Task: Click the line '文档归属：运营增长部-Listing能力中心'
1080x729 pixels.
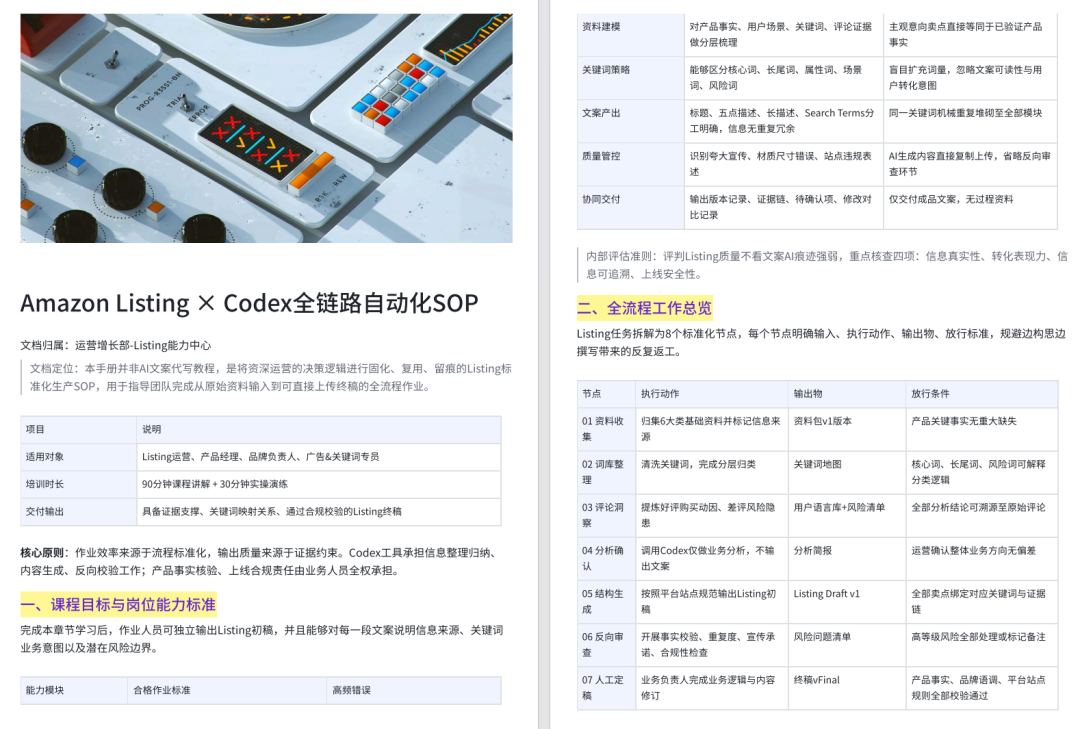Action: (x=116, y=345)
